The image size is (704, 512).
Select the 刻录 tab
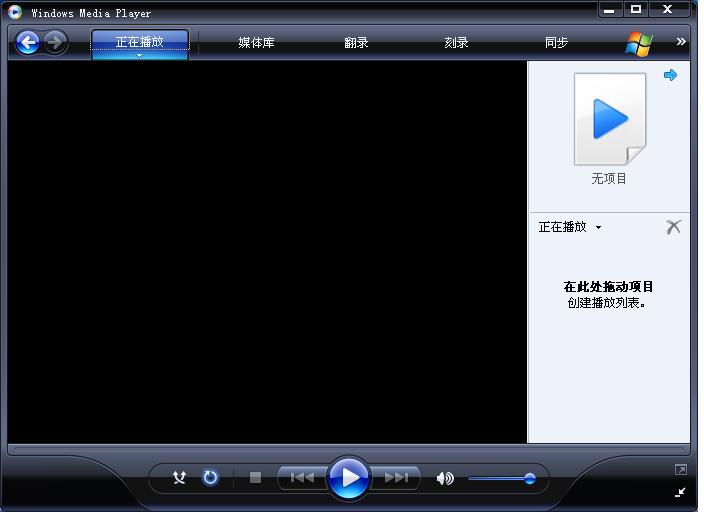click(456, 43)
